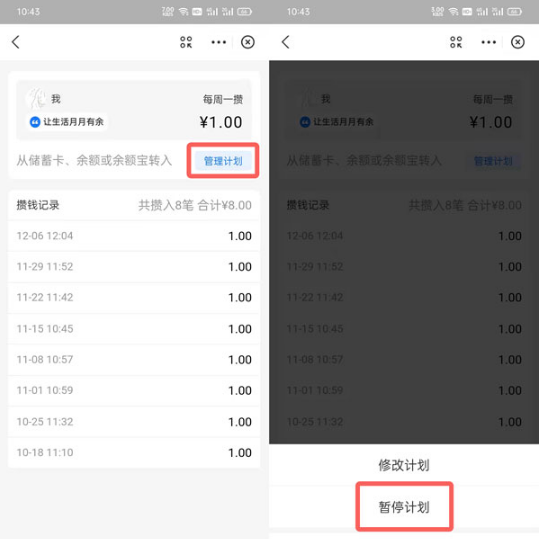The image size is (539, 539).
Task: Open record 12-06 12:04 in left screen
Action: pos(134,236)
